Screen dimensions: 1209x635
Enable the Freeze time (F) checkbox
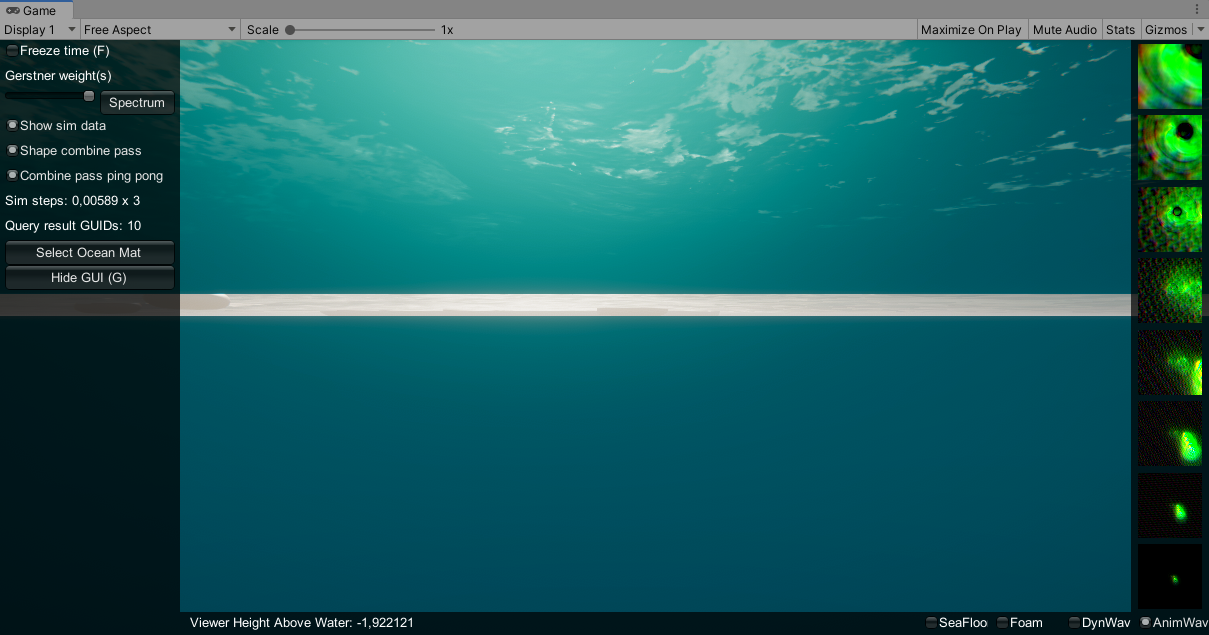[11, 50]
